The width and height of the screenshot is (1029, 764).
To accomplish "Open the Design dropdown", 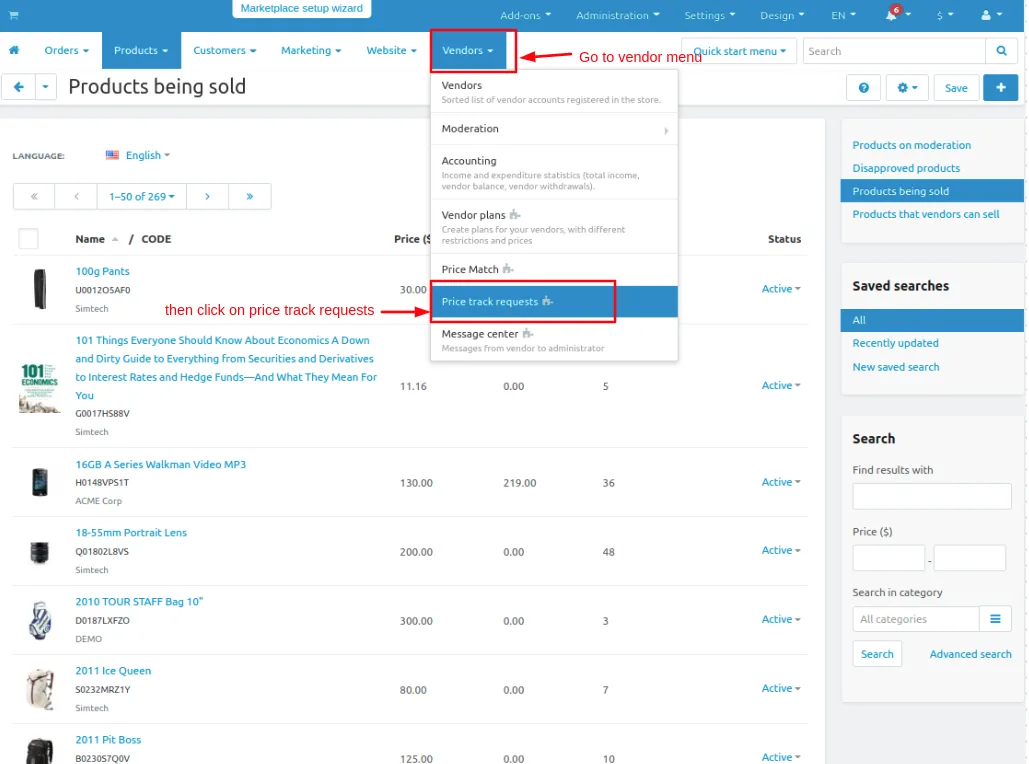I will (782, 15).
